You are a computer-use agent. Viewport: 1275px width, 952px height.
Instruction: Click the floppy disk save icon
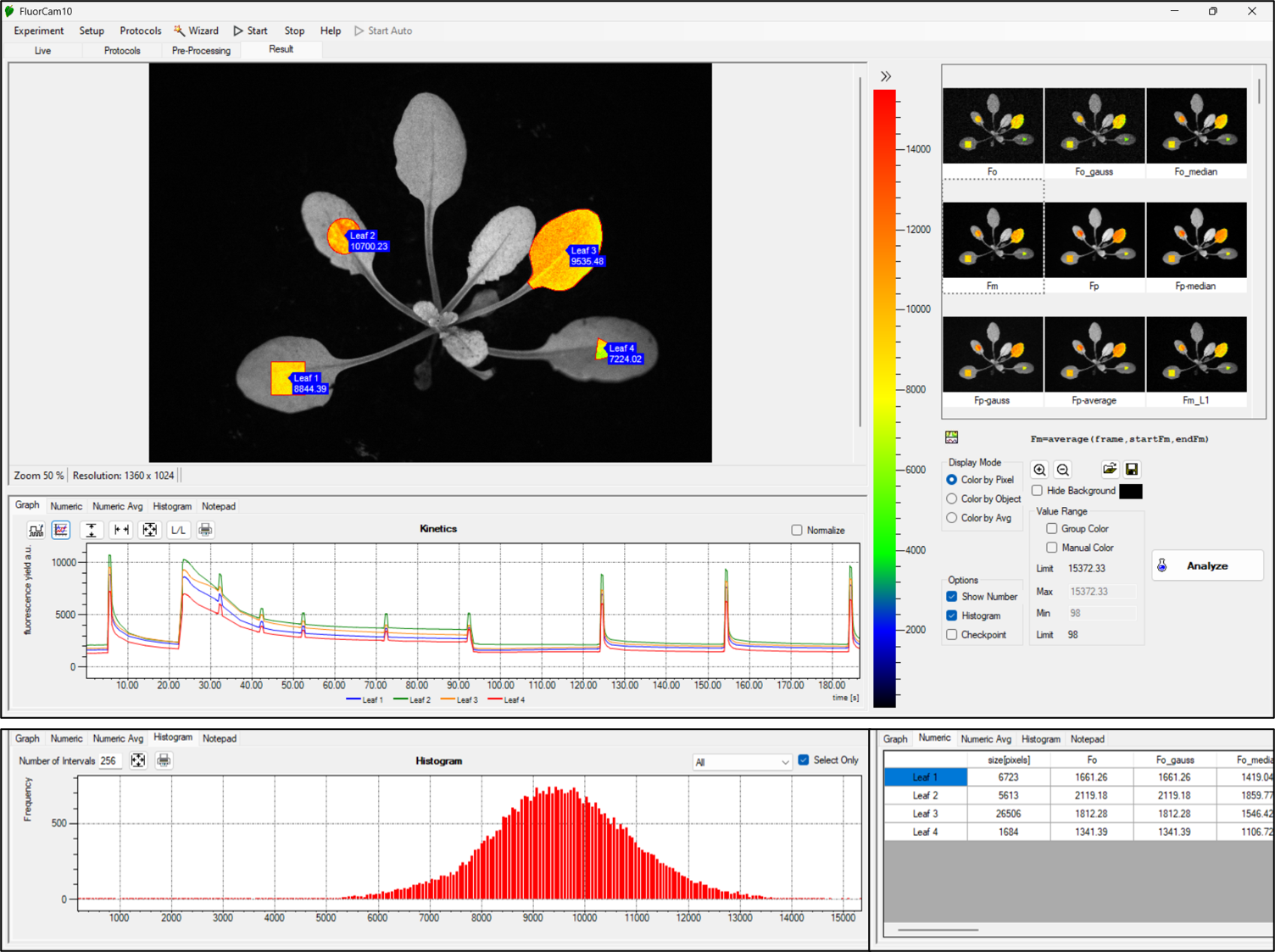(1132, 470)
